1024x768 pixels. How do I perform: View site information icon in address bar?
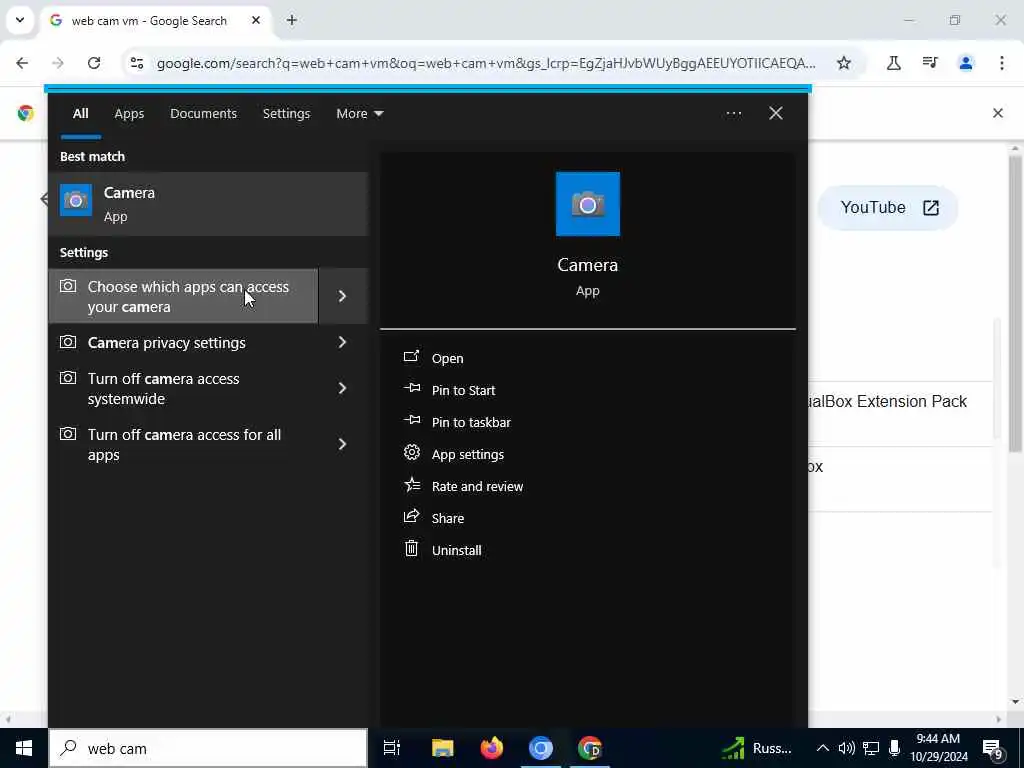[136, 63]
